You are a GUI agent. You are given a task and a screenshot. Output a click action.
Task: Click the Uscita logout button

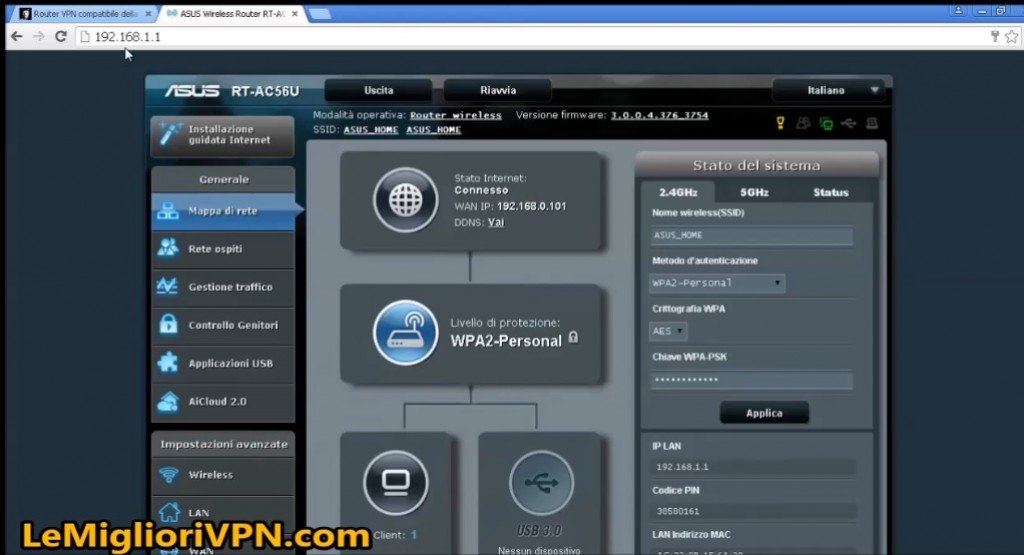pos(378,90)
